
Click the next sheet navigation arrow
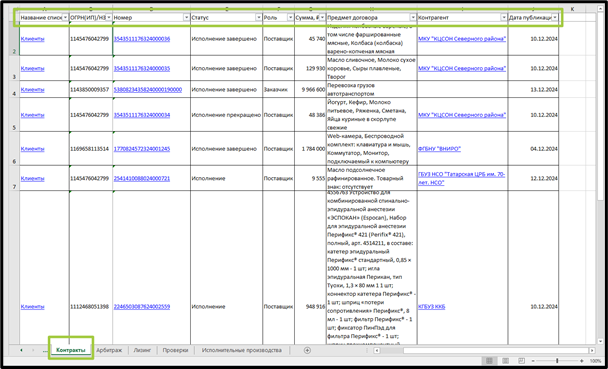point(33,350)
